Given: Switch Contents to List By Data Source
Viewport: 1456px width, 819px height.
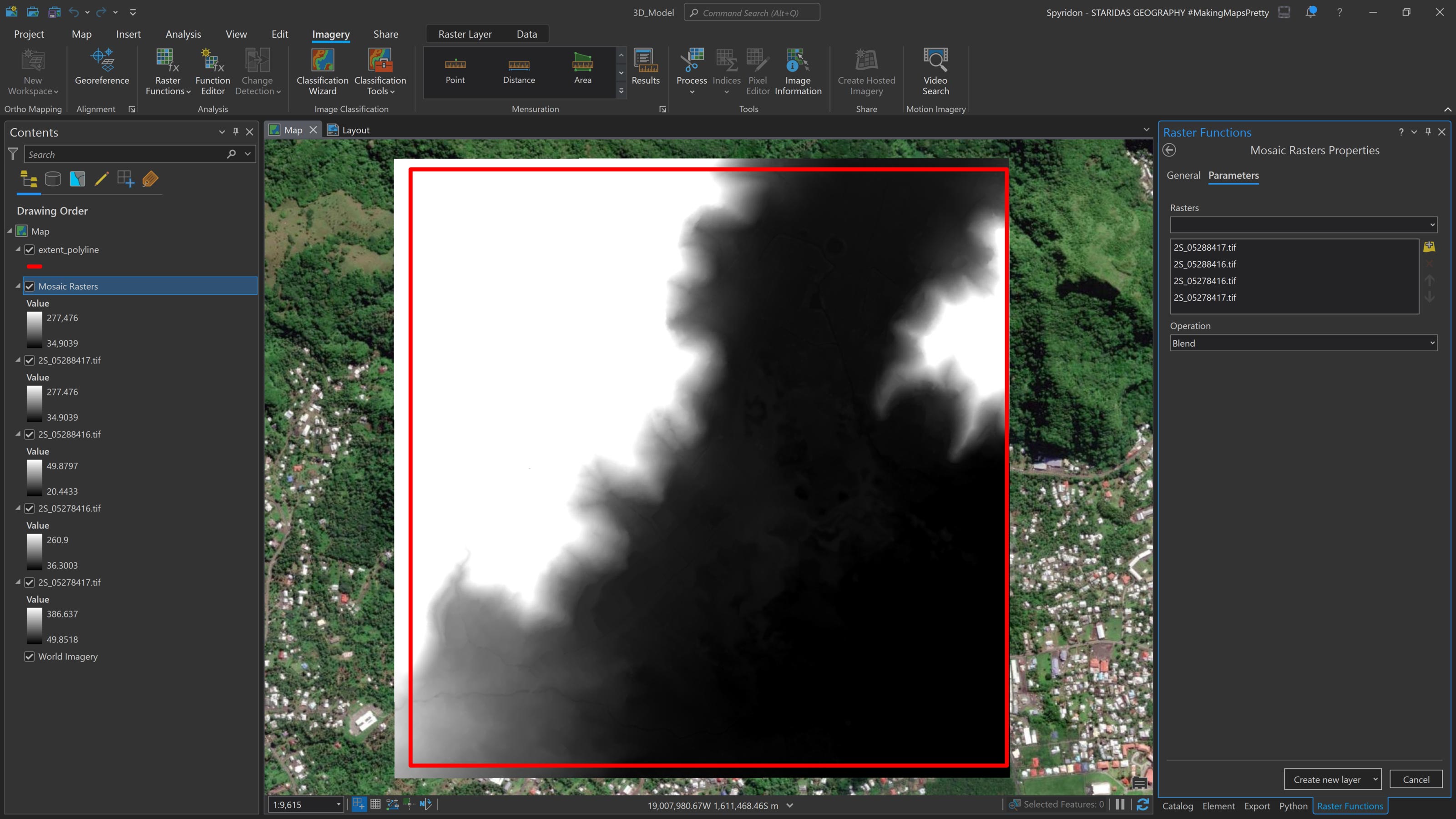Looking at the screenshot, I should point(53,180).
